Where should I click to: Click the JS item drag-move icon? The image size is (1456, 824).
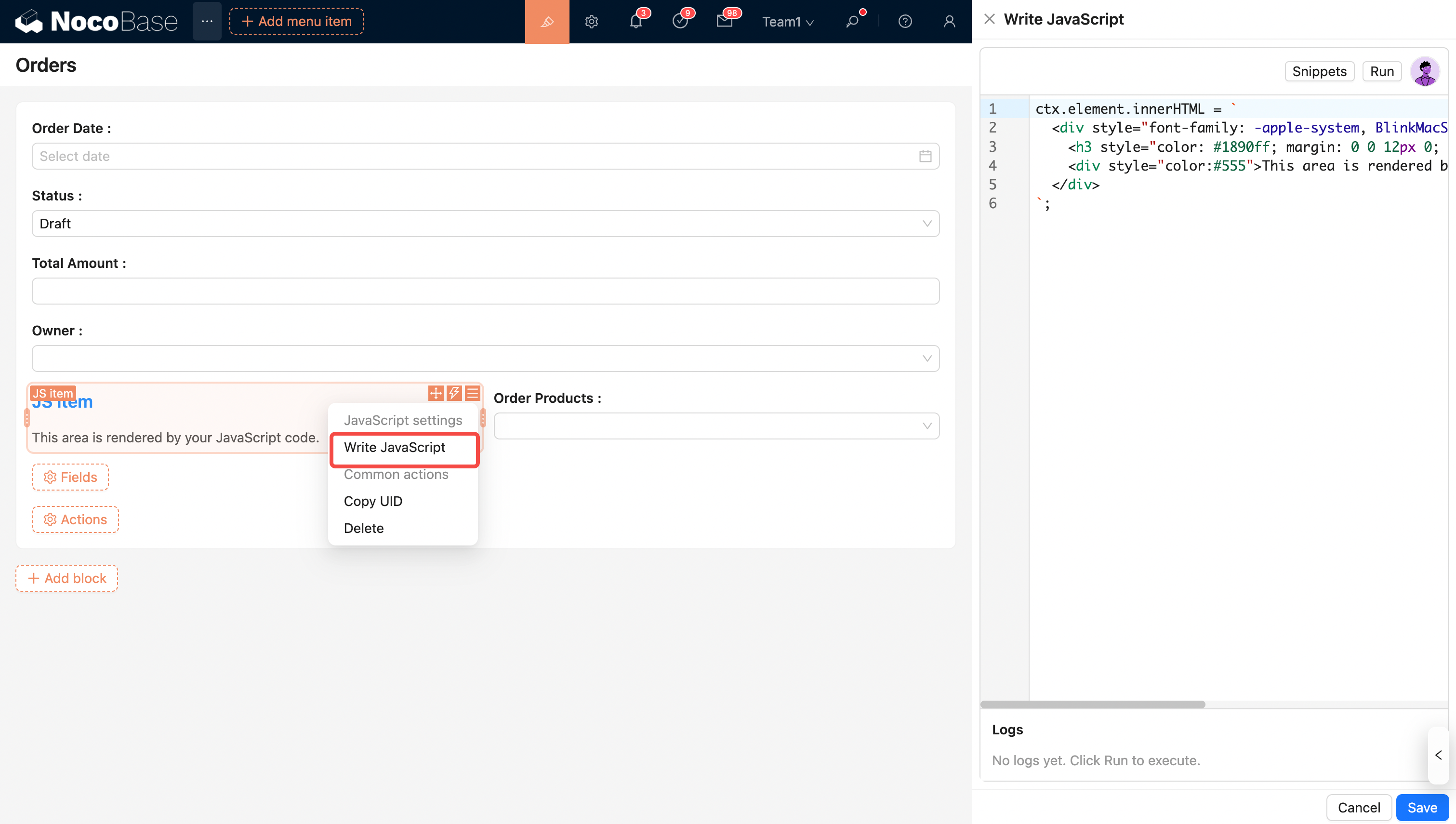pyautogui.click(x=436, y=393)
